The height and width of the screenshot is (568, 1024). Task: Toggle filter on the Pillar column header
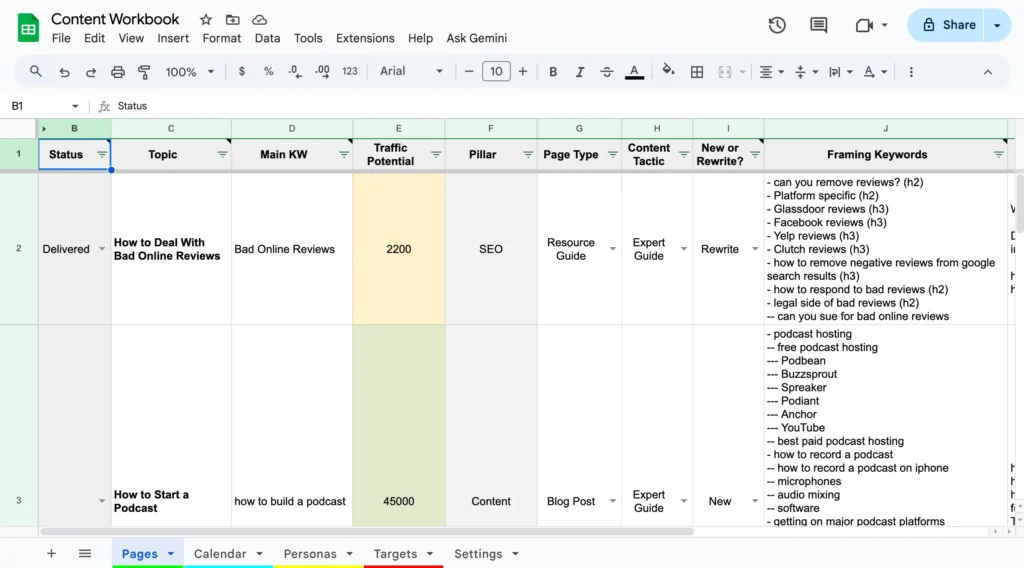click(528, 155)
